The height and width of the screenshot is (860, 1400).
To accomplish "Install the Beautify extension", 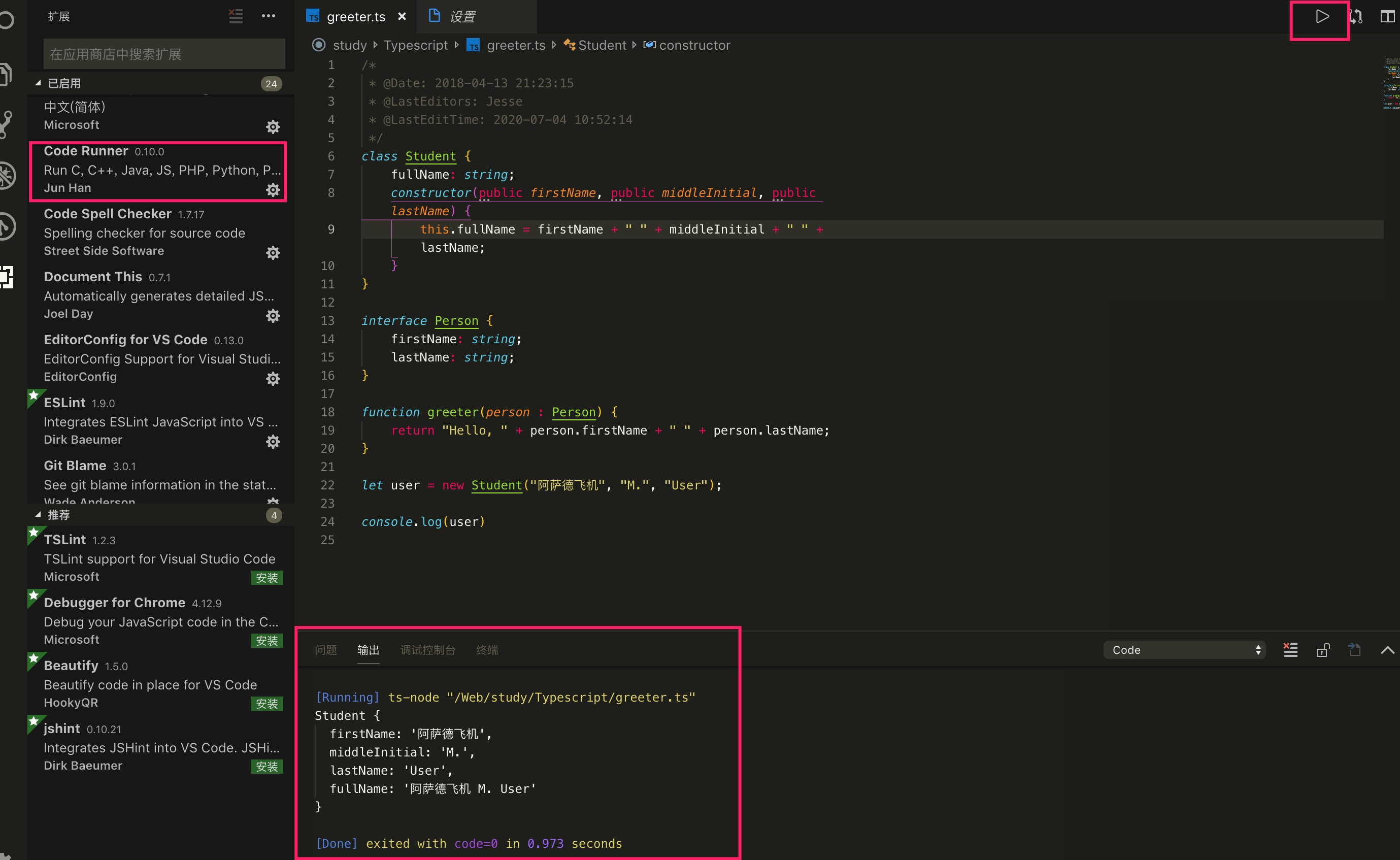I will pos(266,704).
